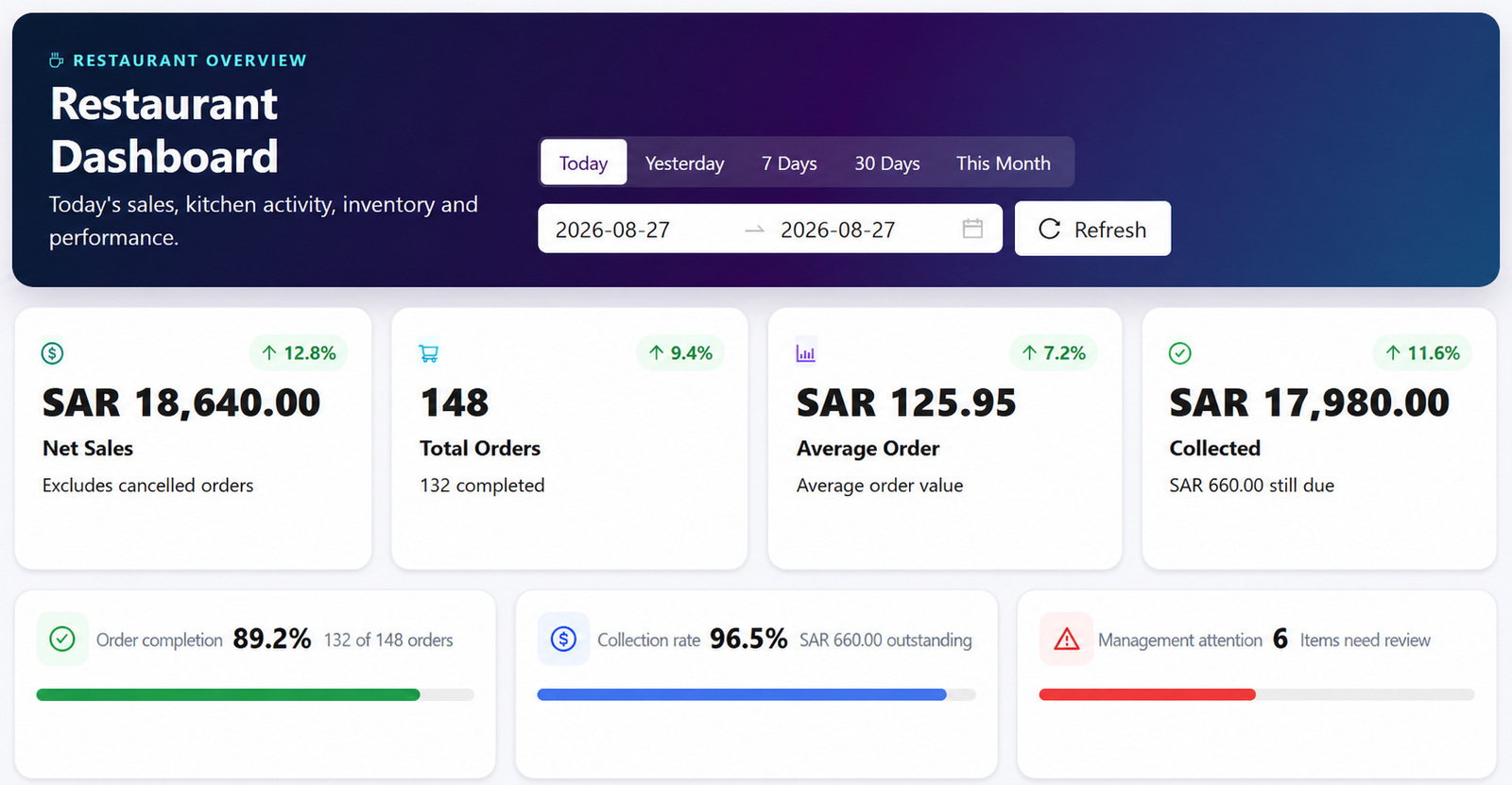Click the SAR 660.00 outstanding text
Screen dimensions: 1512x785
pos(885,640)
